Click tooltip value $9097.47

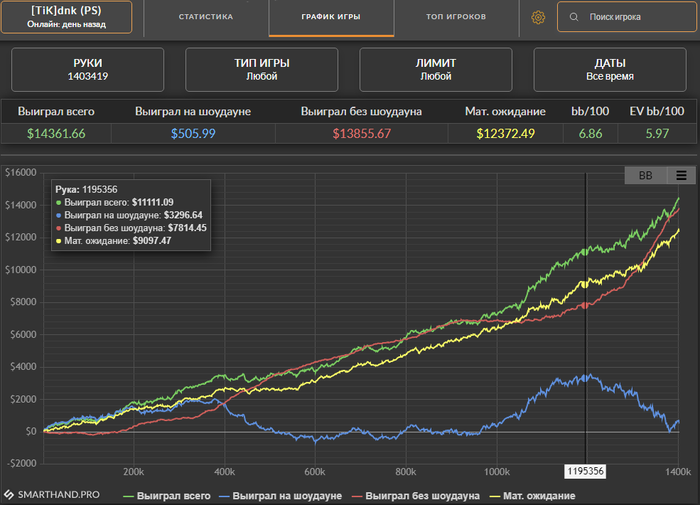click(152, 241)
